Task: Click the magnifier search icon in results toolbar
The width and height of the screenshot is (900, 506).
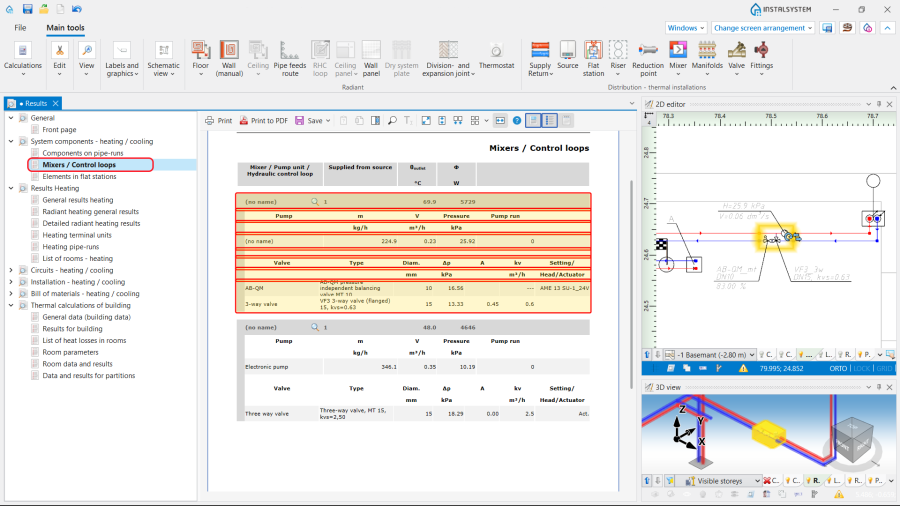Action: pyautogui.click(x=392, y=120)
